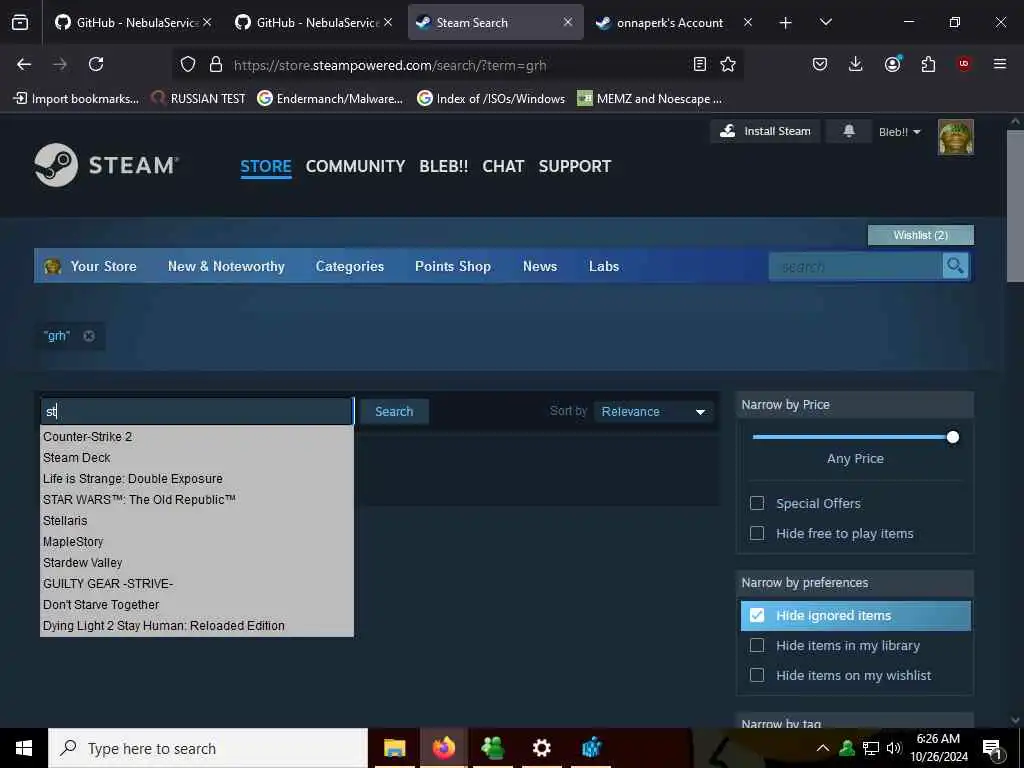
Task: Open File Explorer from the taskbar
Action: (x=394, y=748)
